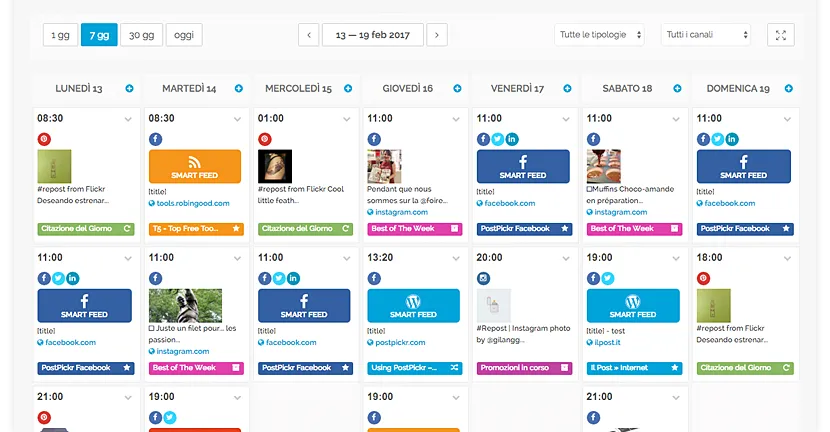Jump to oggi (today)
Viewport: 830px width, 432px height.
pyautogui.click(x=184, y=35)
